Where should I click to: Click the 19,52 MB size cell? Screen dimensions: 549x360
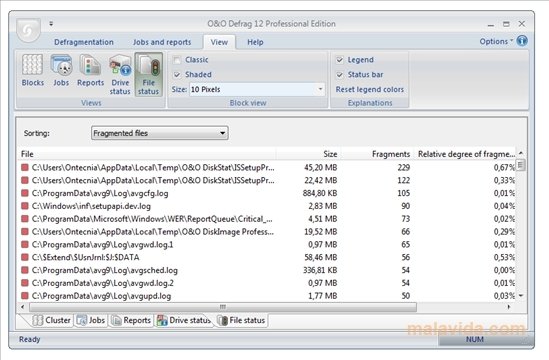tap(321, 231)
